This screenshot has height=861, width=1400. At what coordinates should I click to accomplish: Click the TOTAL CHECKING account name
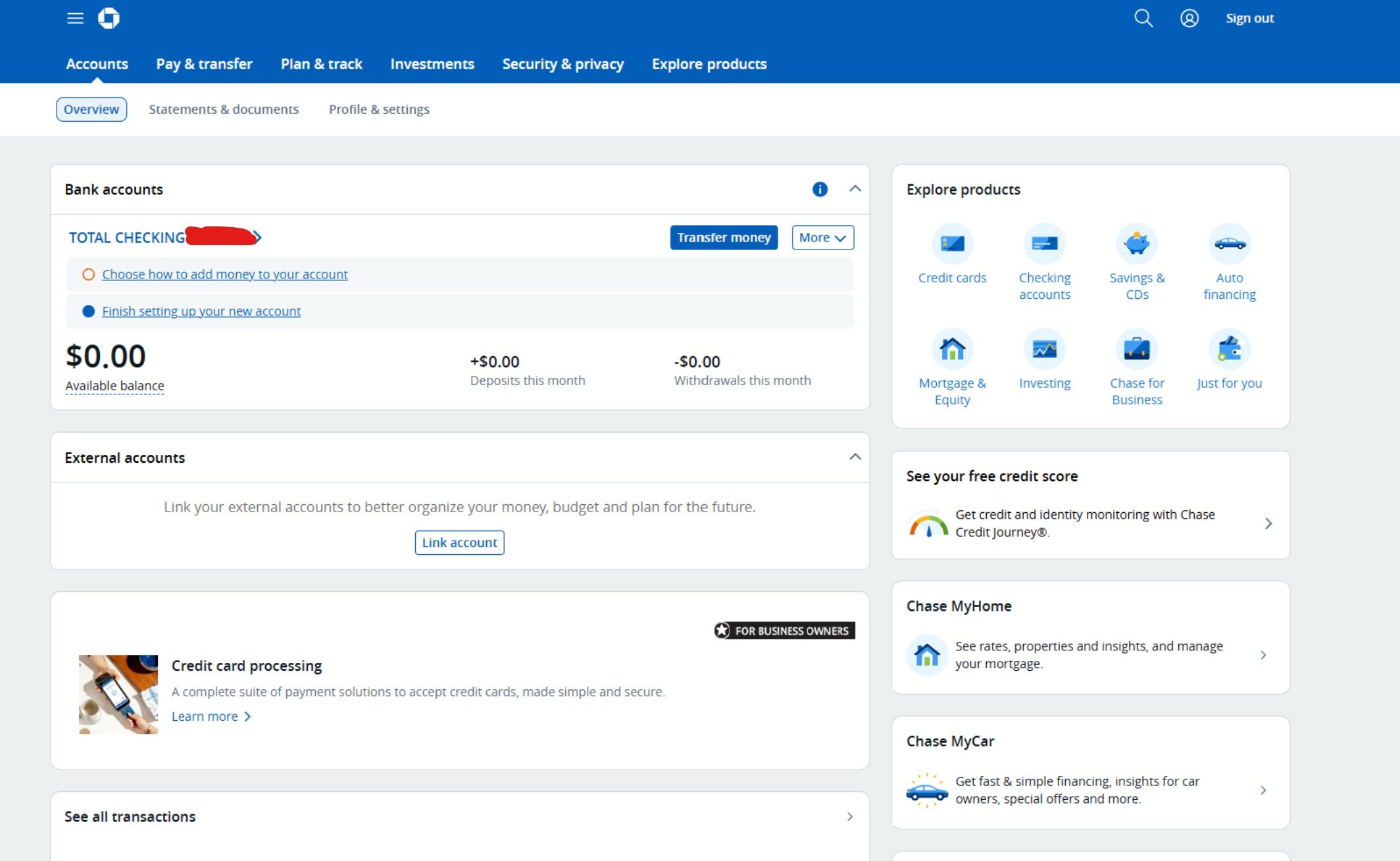pos(127,238)
